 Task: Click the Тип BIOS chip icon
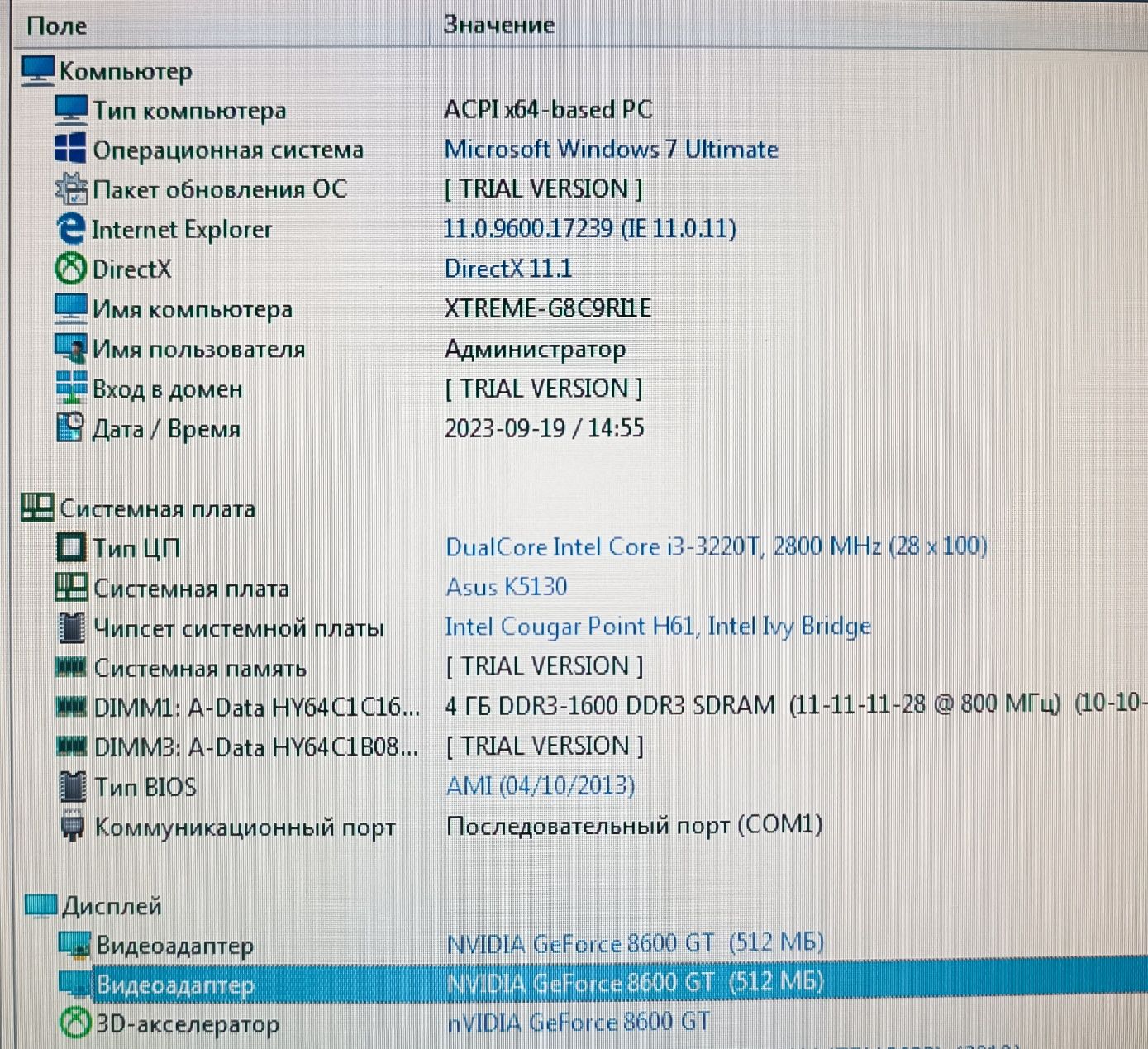[x=73, y=786]
